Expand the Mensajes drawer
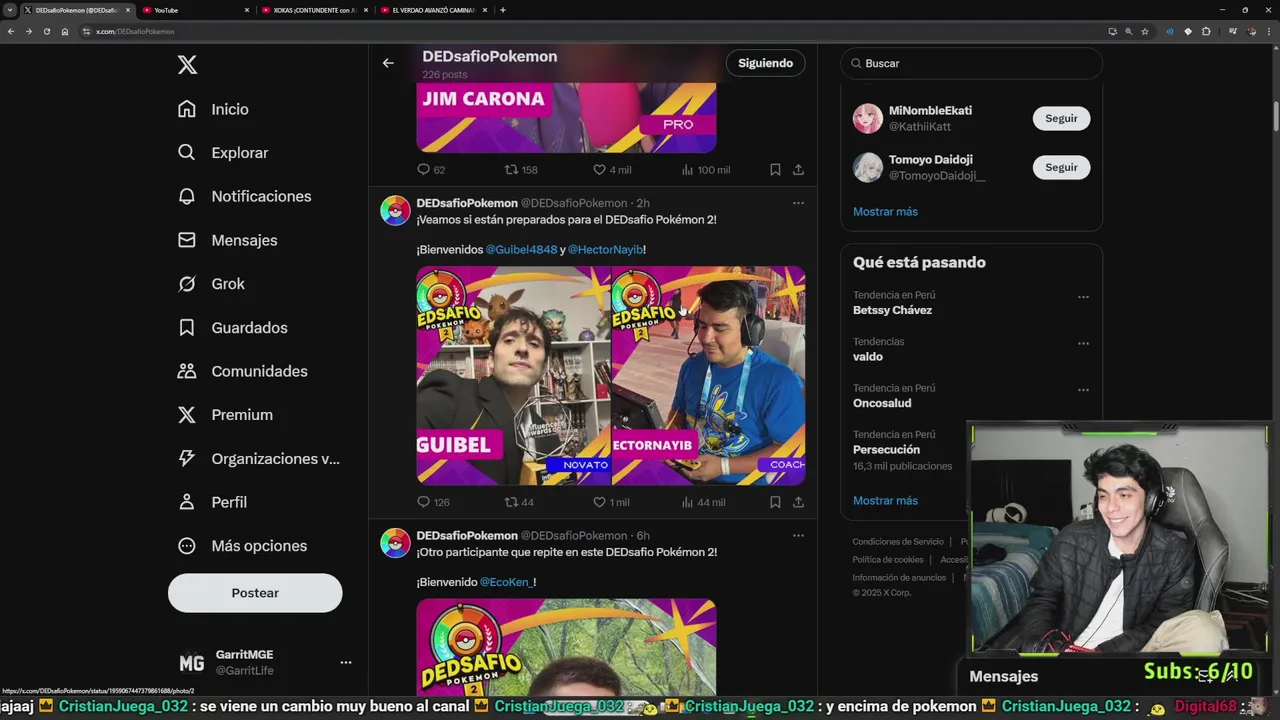1280x720 pixels. click(x=1004, y=677)
